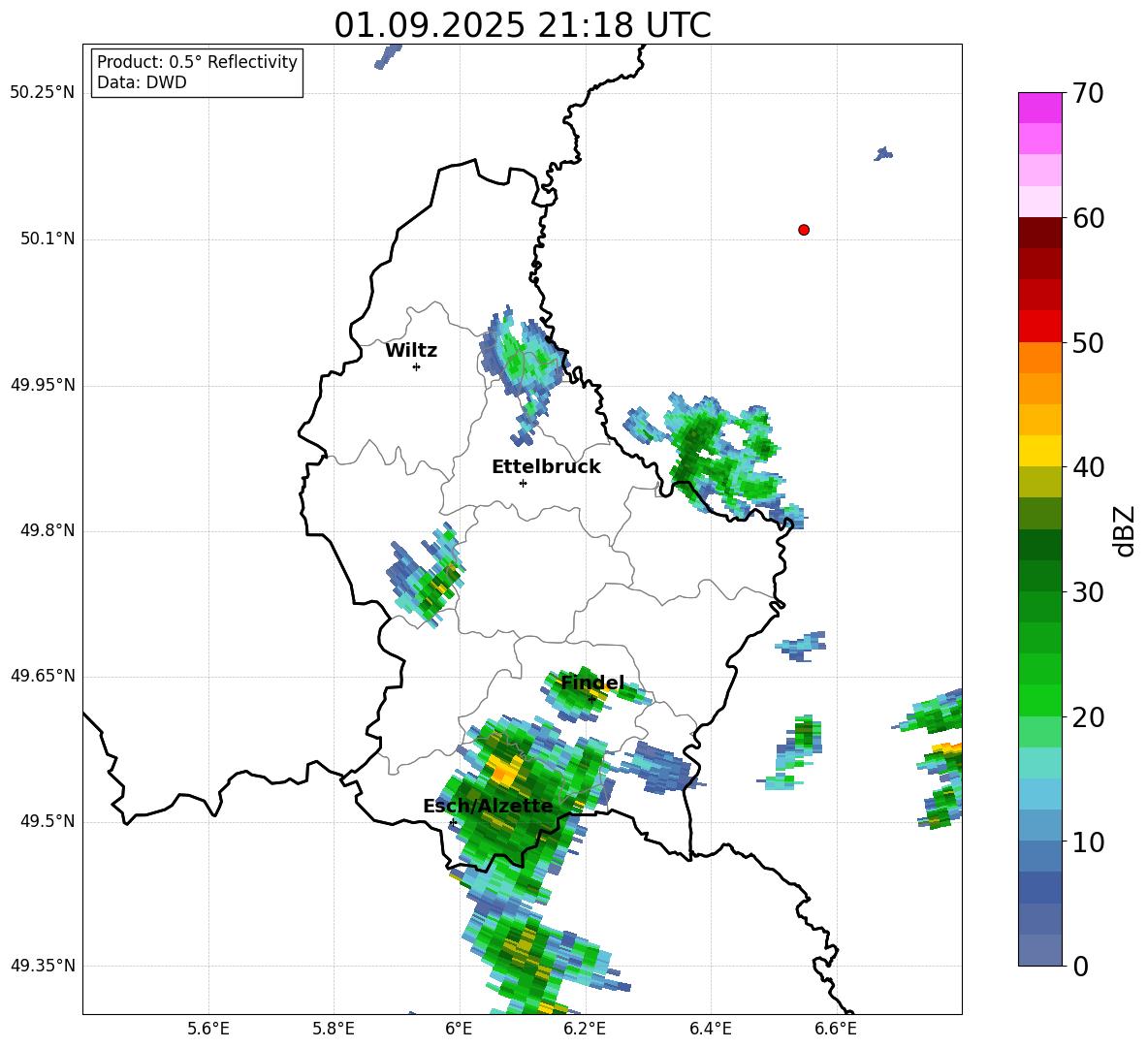Image resolution: width=1148 pixels, height=1048 pixels.
Task: Click the 50.1°N latitude label
Action: click(x=48, y=238)
